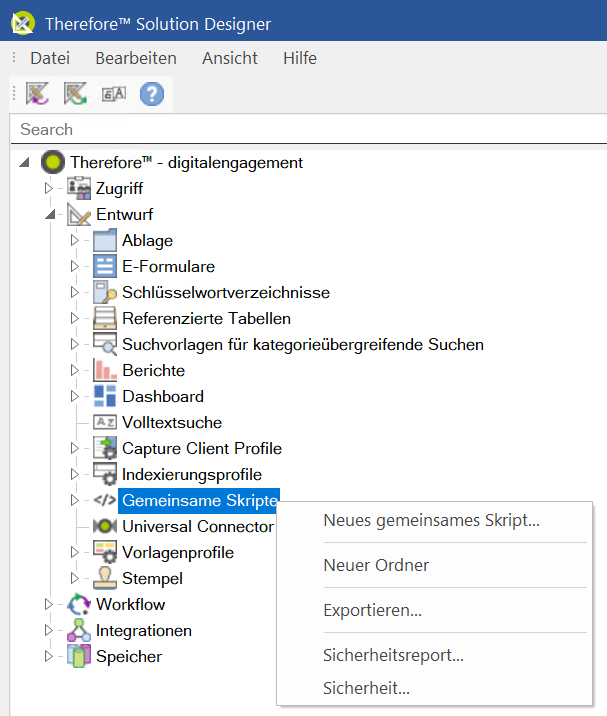Click the Vorlagenprofile icon
Image resolution: width=607 pixels, height=716 pixels.
(x=105, y=552)
